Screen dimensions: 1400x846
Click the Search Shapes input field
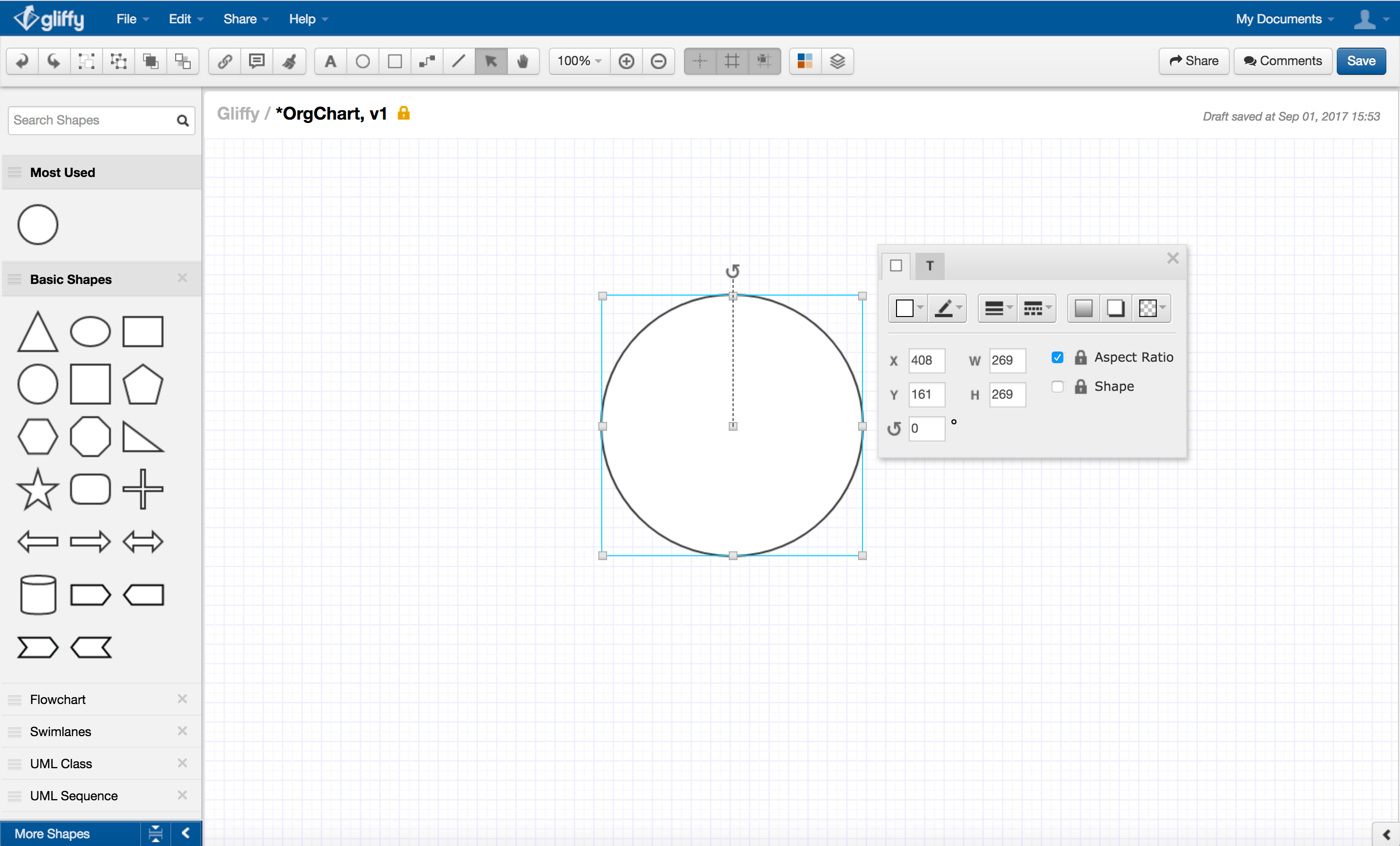[91, 121]
